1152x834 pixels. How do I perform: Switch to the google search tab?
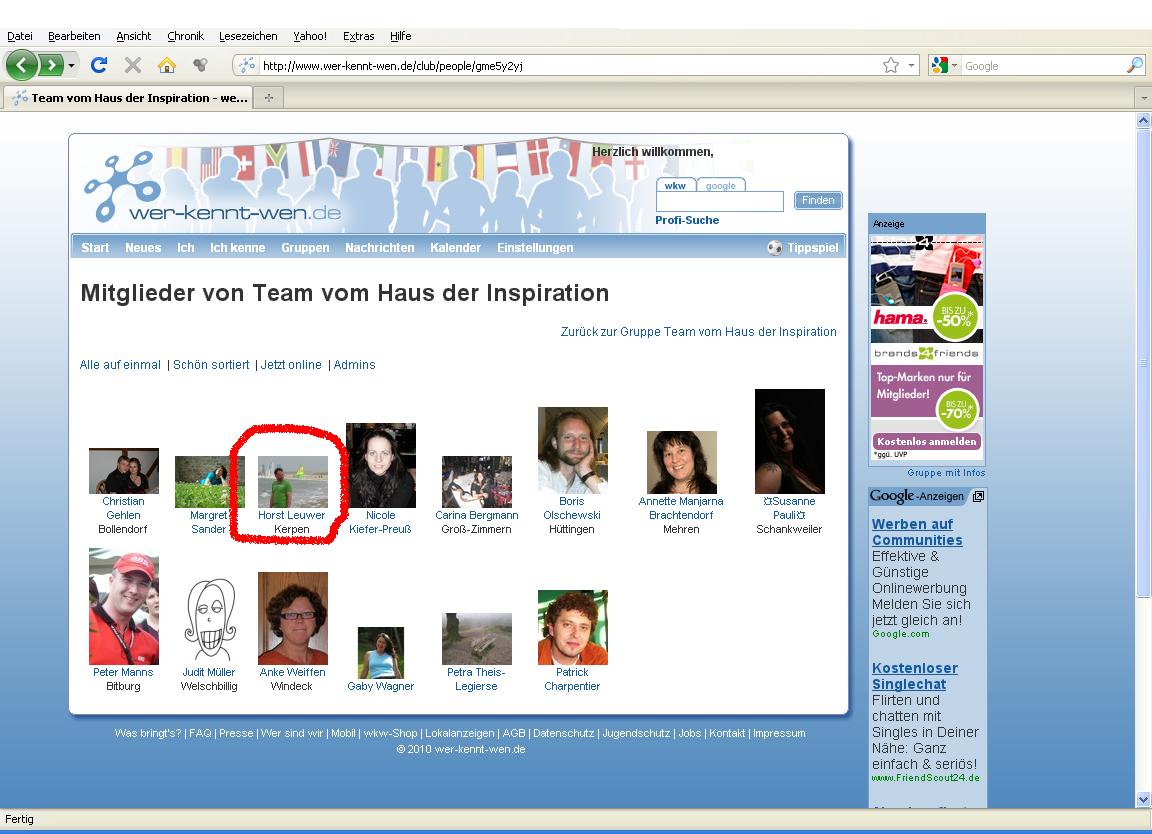[720, 185]
